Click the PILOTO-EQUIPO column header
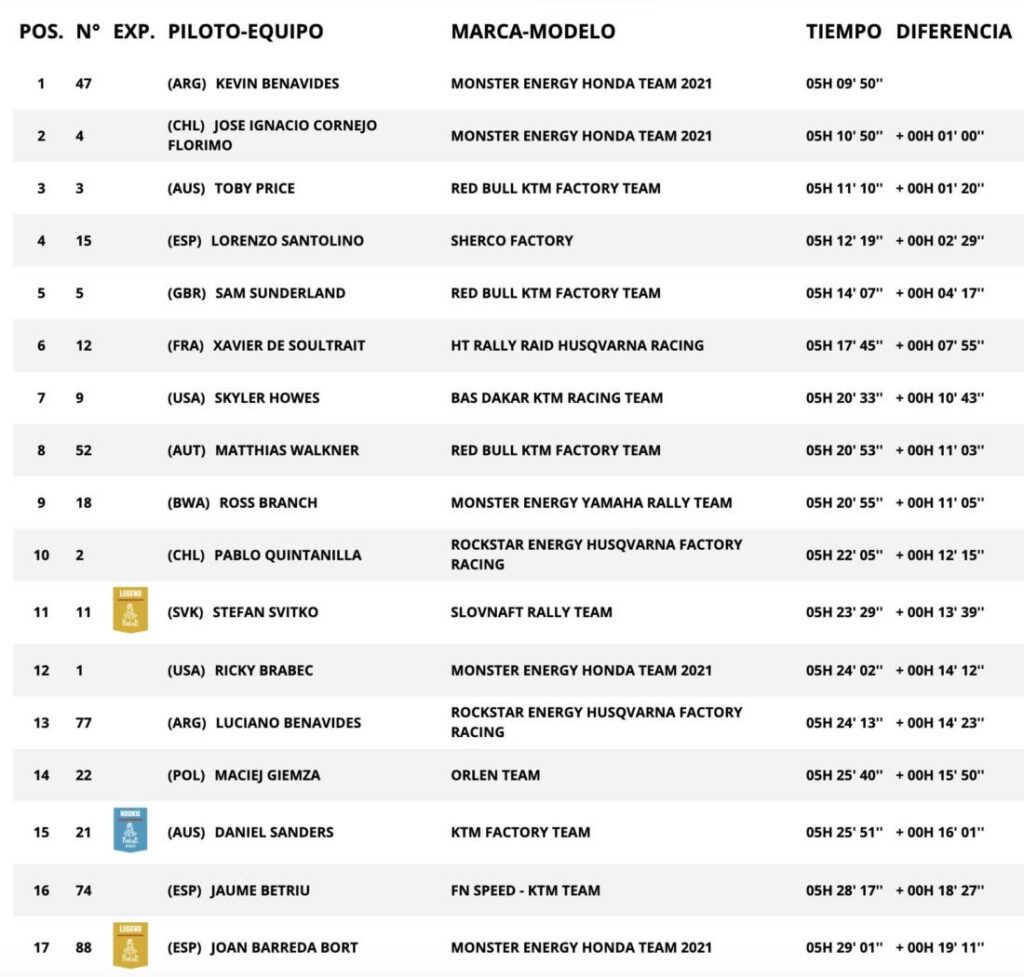The image size is (1024, 977). pos(246,31)
